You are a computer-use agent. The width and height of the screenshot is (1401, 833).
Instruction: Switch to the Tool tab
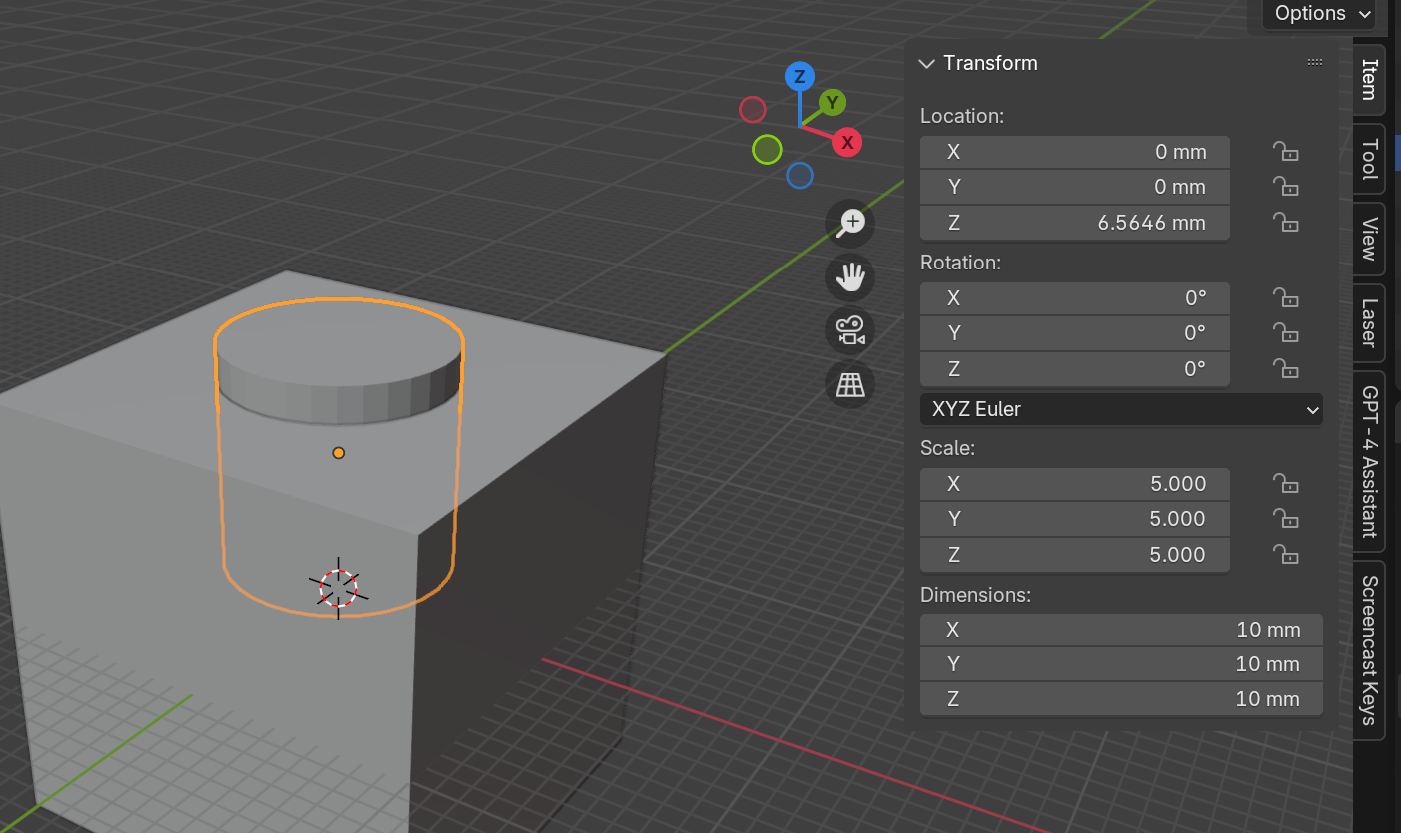1368,158
